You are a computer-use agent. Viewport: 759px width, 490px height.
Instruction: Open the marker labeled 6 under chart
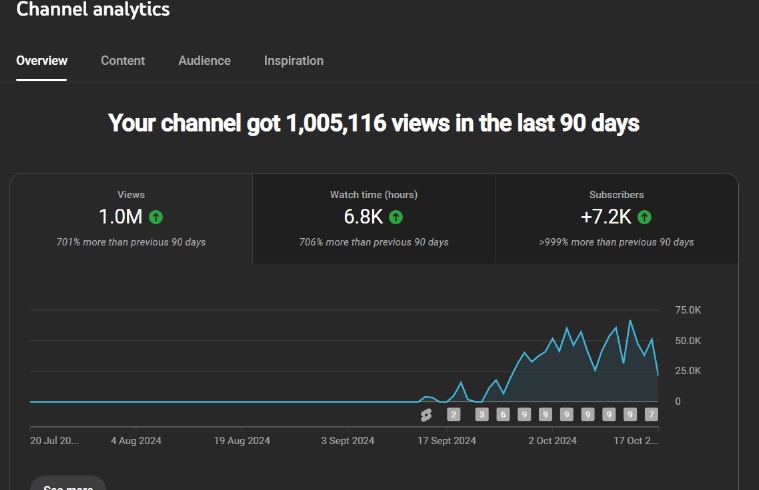[503, 414]
